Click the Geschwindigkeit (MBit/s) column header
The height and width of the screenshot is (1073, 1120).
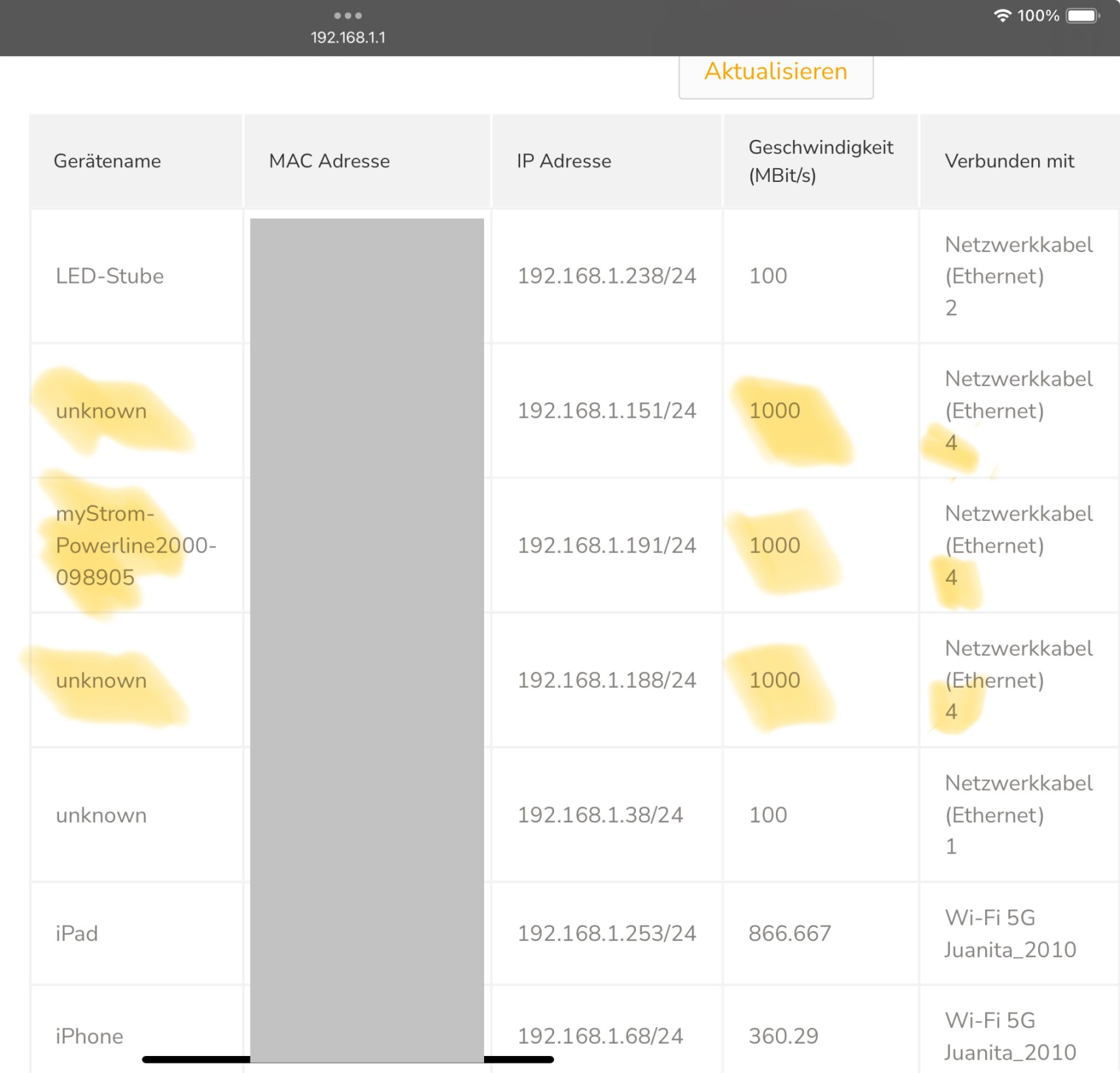pos(820,161)
